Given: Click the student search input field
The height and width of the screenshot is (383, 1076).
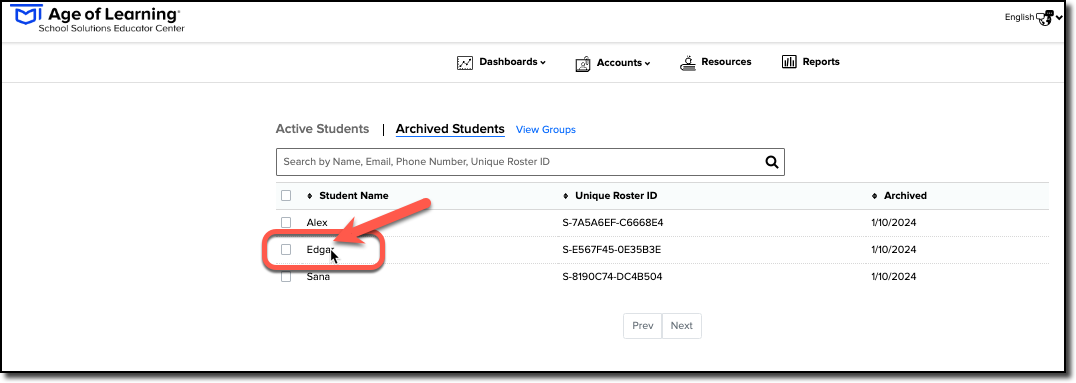Looking at the screenshot, I should (x=530, y=162).
